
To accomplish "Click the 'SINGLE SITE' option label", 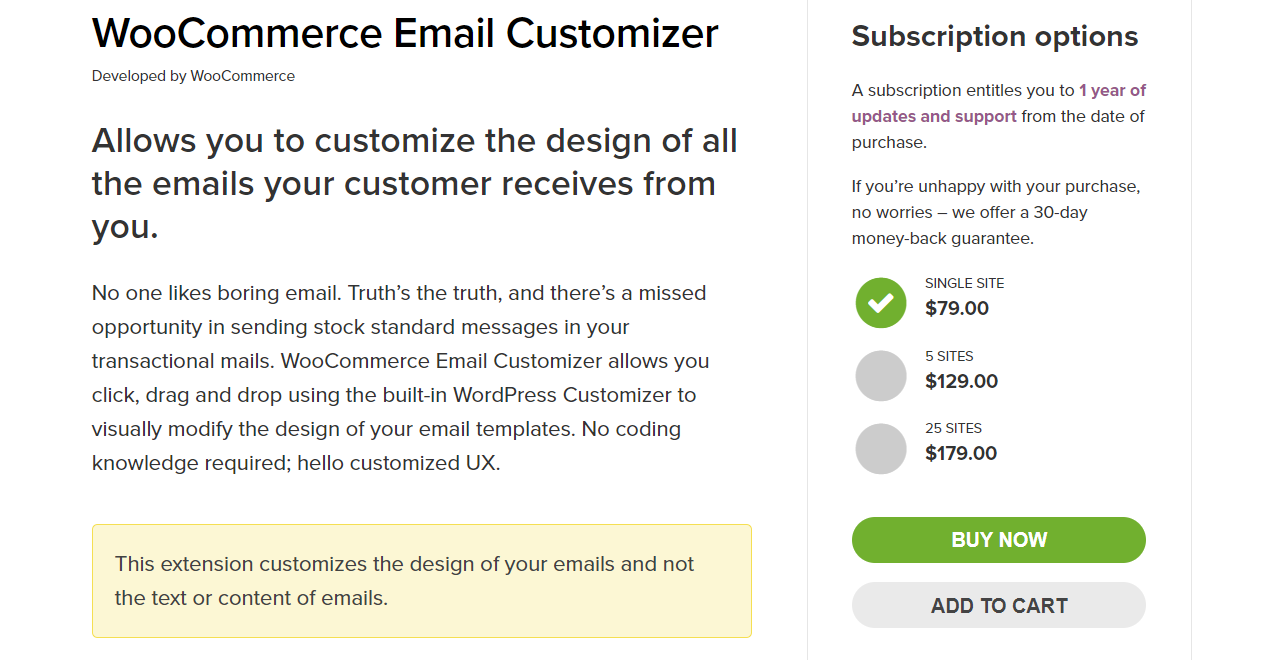I will pos(964,283).
